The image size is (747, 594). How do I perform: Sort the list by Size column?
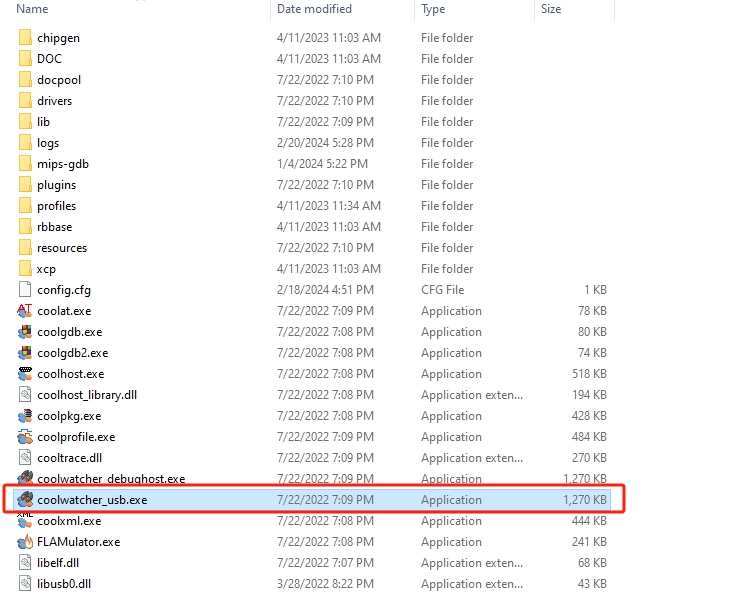[x=551, y=9]
